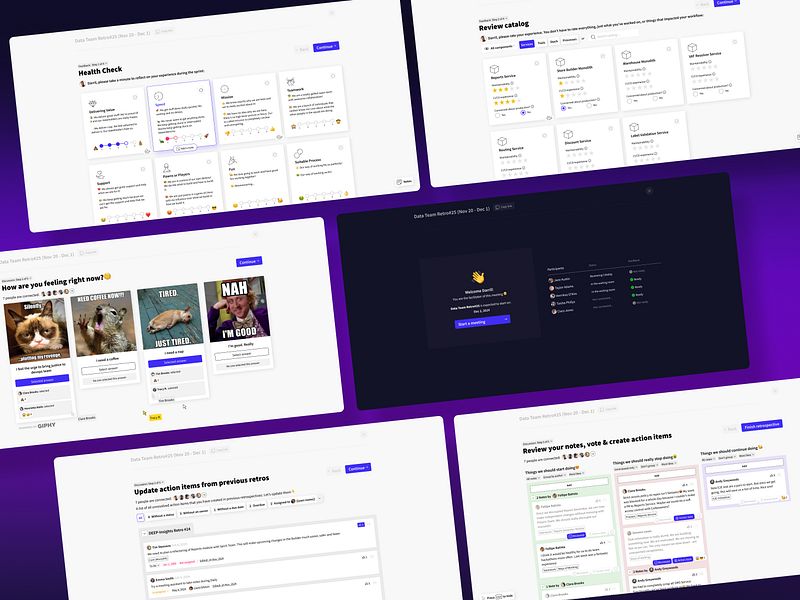Select the Stack tab in Review catalog
This screenshot has width=800, height=600.
click(554, 41)
